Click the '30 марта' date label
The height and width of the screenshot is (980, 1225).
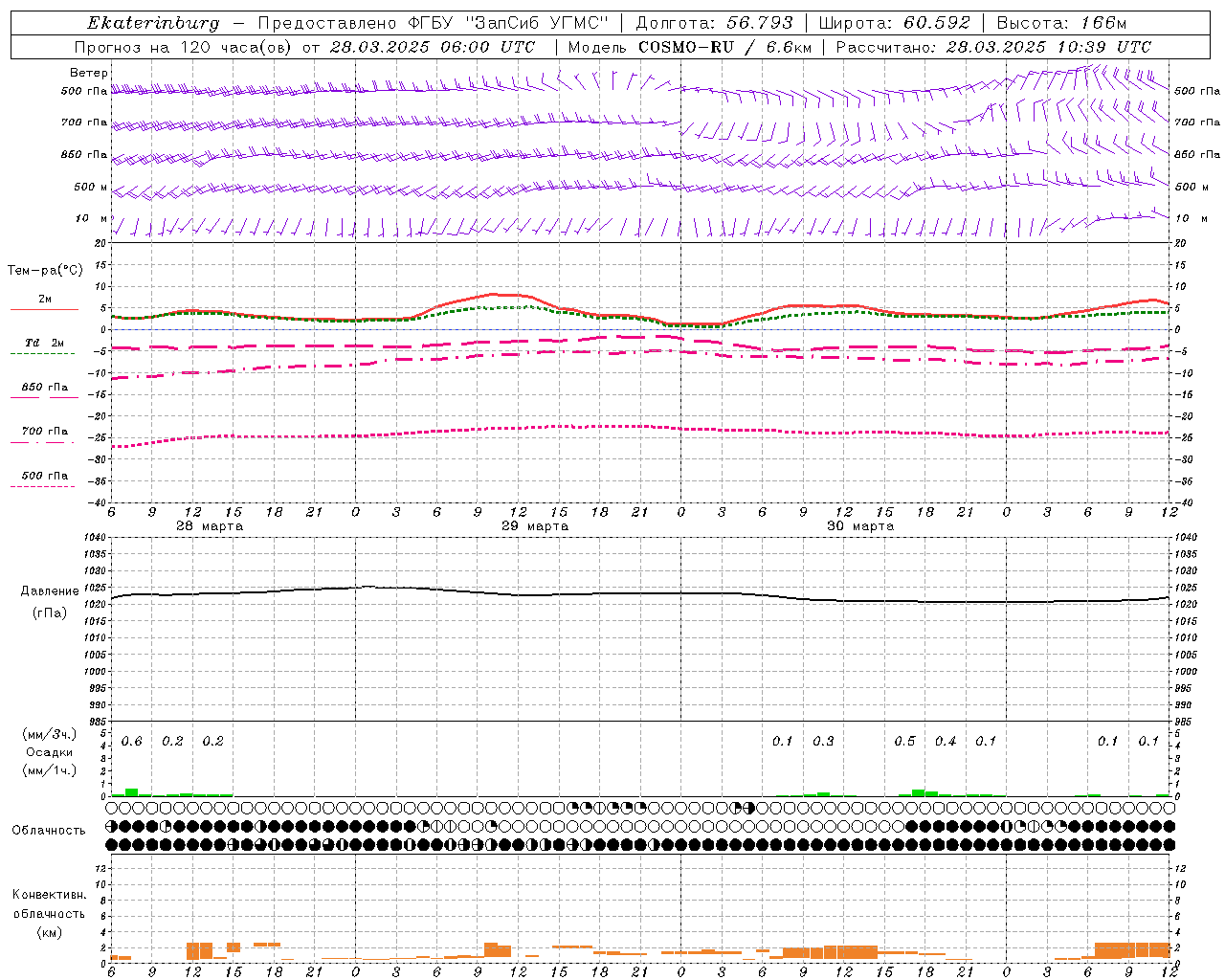point(860,526)
